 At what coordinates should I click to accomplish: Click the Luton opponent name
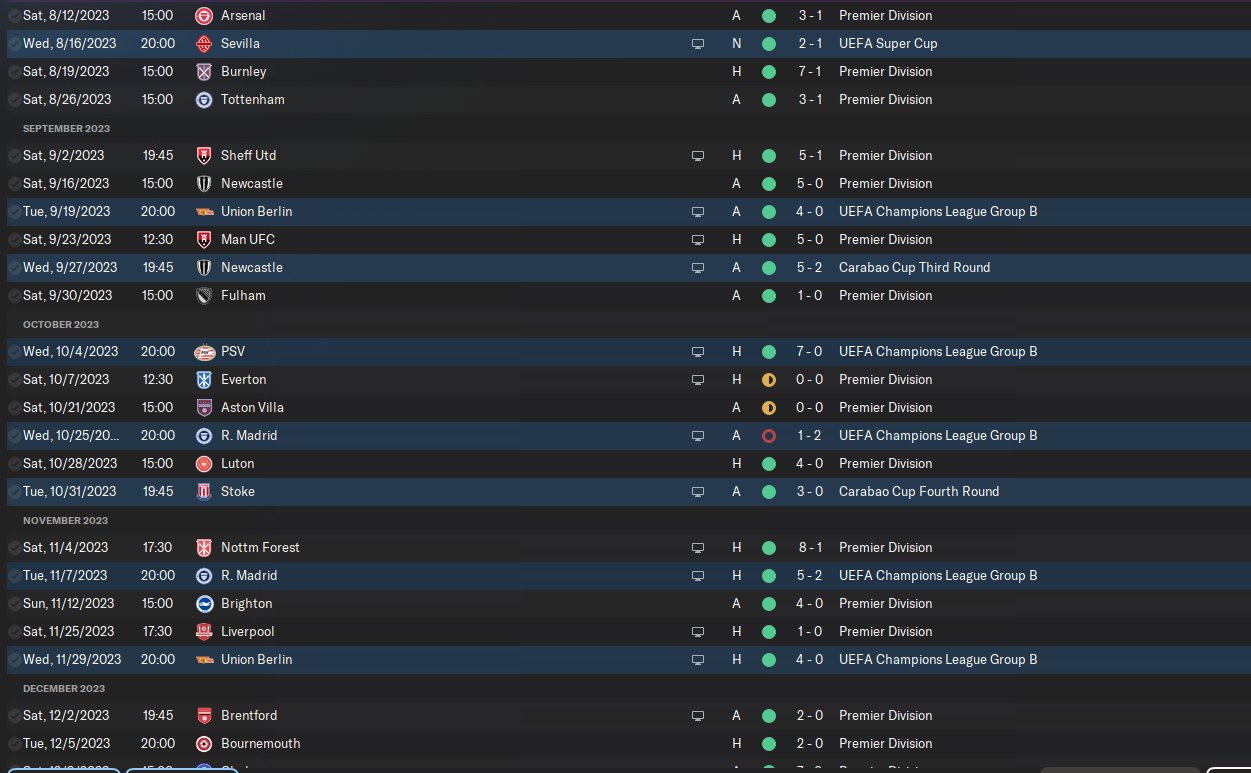click(237, 464)
